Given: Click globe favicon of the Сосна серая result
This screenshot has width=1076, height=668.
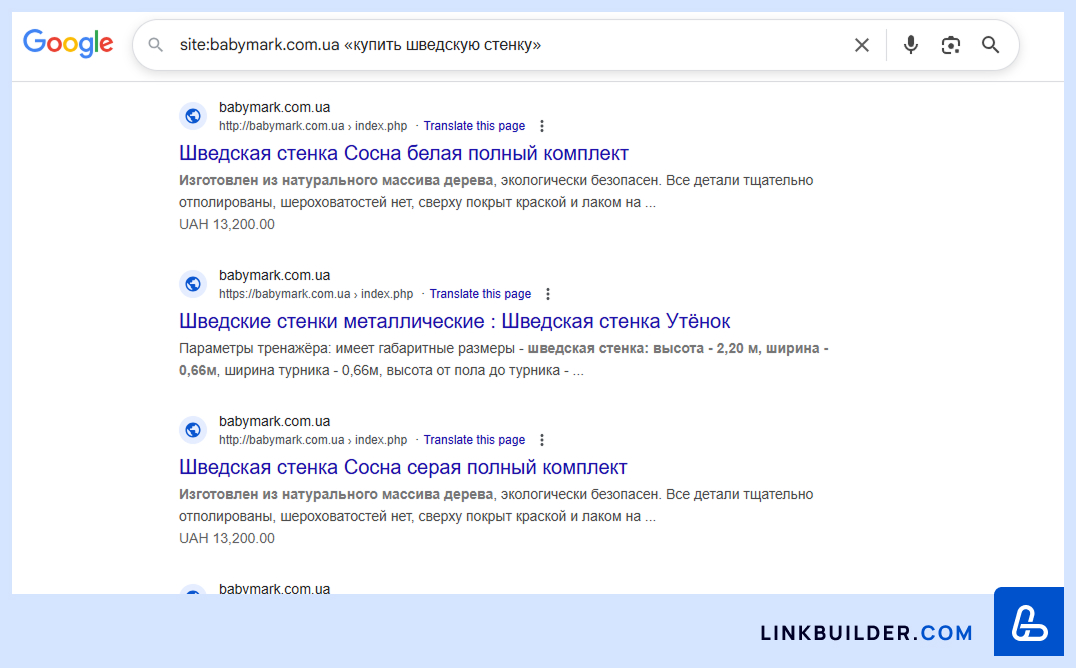Looking at the screenshot, I should coord(193,430).
